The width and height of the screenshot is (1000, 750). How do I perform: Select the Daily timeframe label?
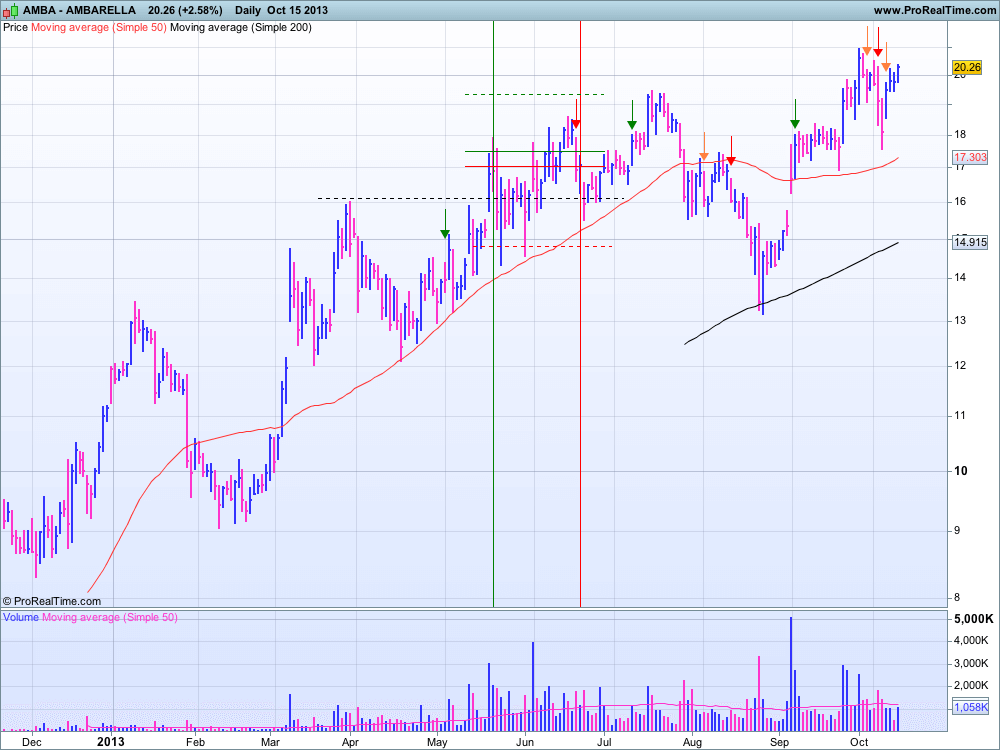tap(247, 10)
